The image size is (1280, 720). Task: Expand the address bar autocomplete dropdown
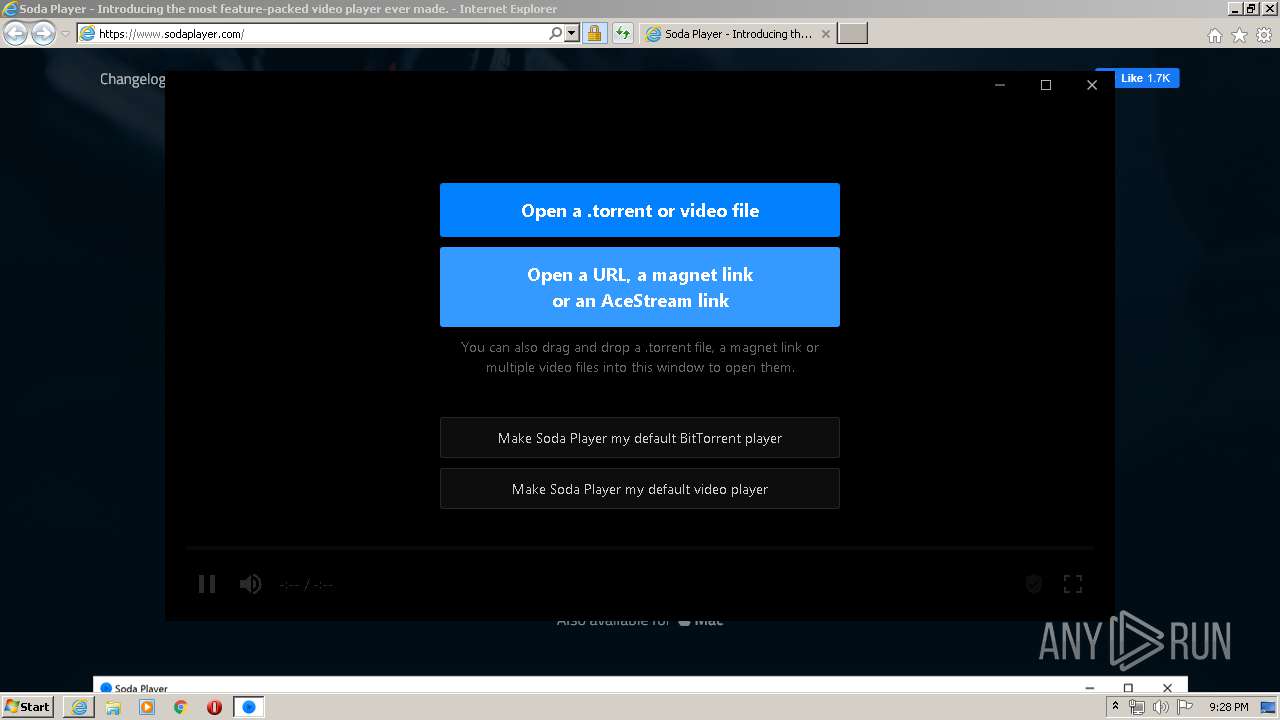click(572, 34)
